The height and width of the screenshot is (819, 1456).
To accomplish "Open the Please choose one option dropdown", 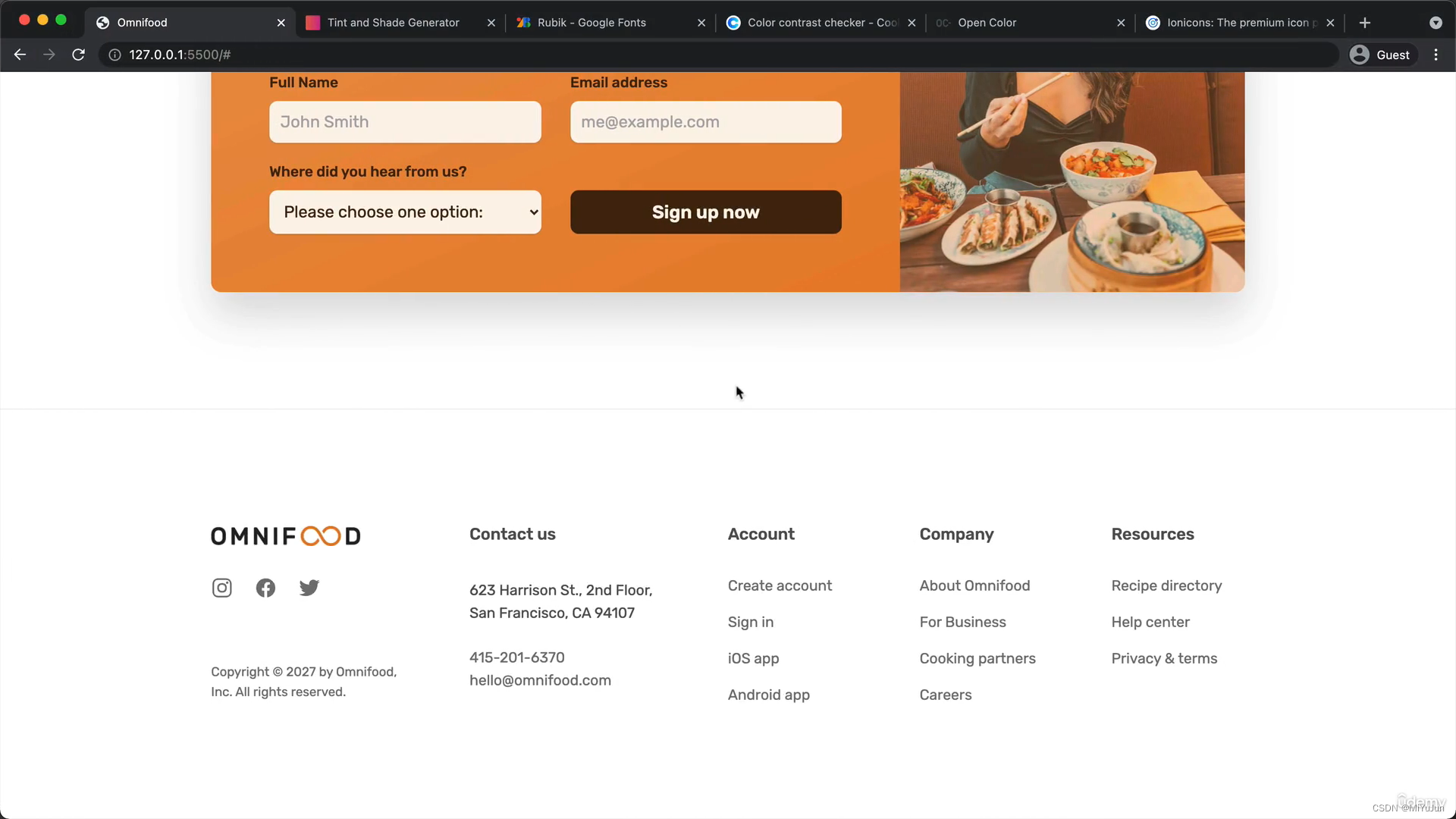I will pyautogui.click(x=405, y=212).
